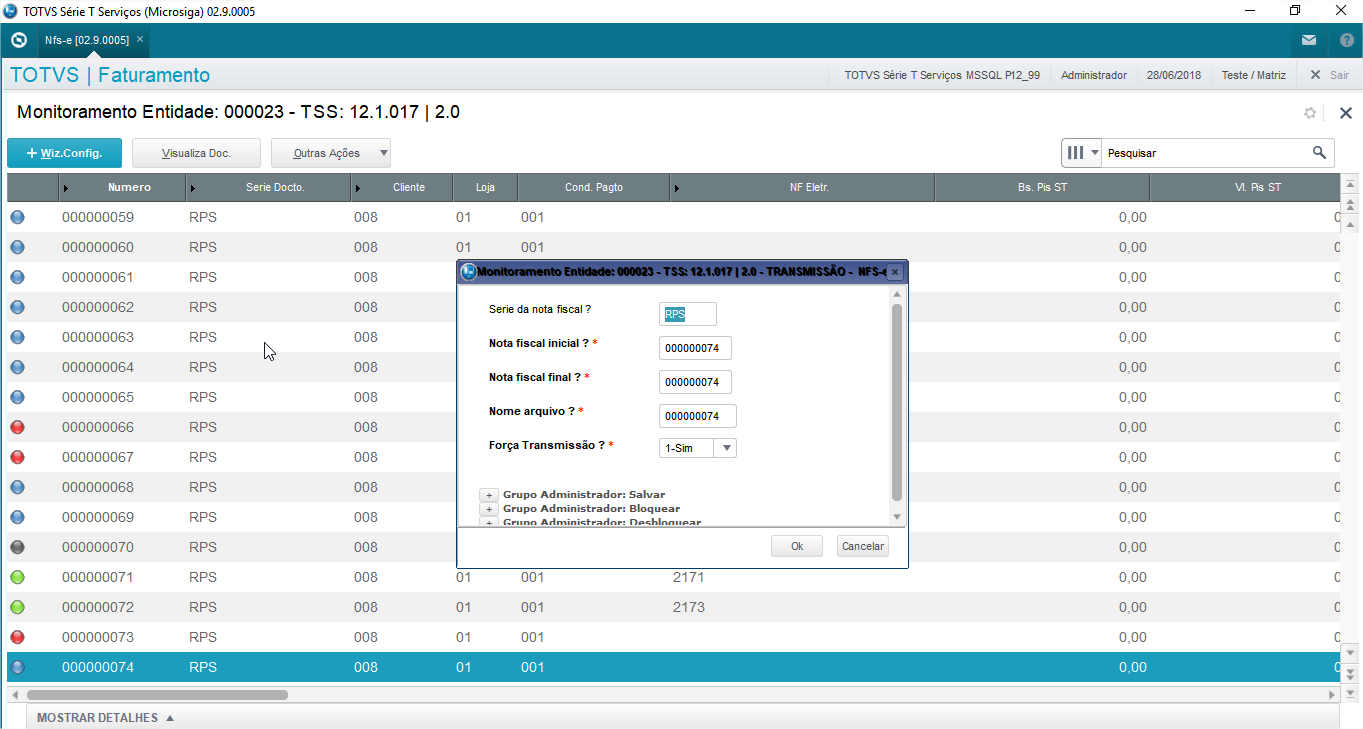1363x729 pixels.
Task: Click the blue status icon of row 000000060
Action: tap(17, 247)
